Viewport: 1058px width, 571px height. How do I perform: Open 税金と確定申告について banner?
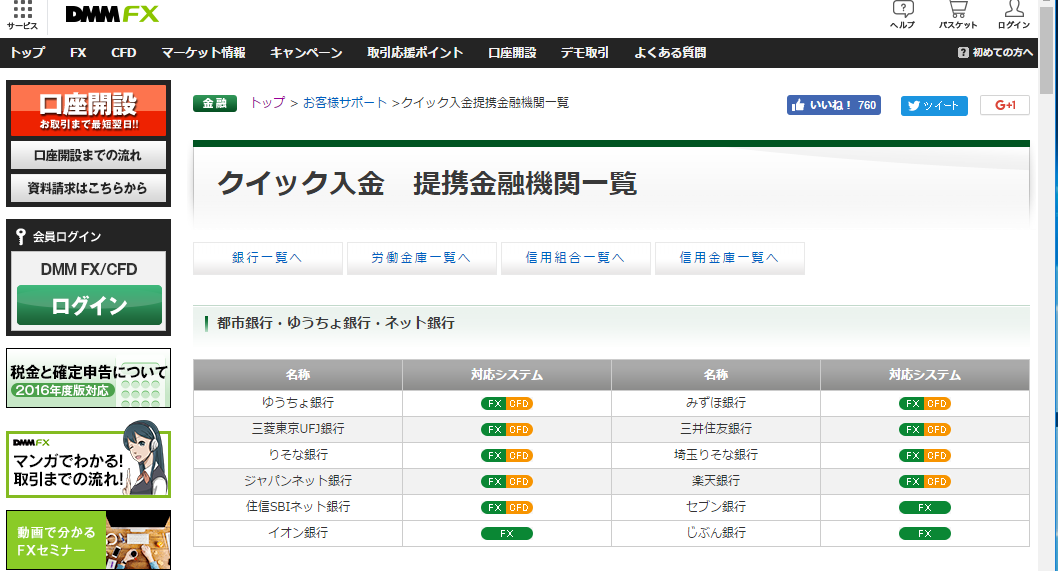88,378
